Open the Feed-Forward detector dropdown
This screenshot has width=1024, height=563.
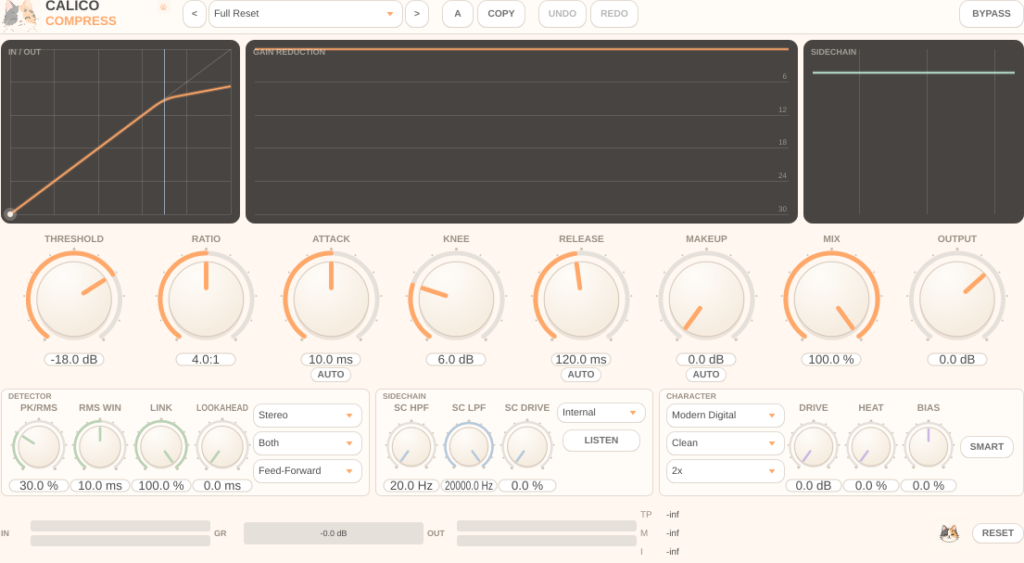point(306,470)
